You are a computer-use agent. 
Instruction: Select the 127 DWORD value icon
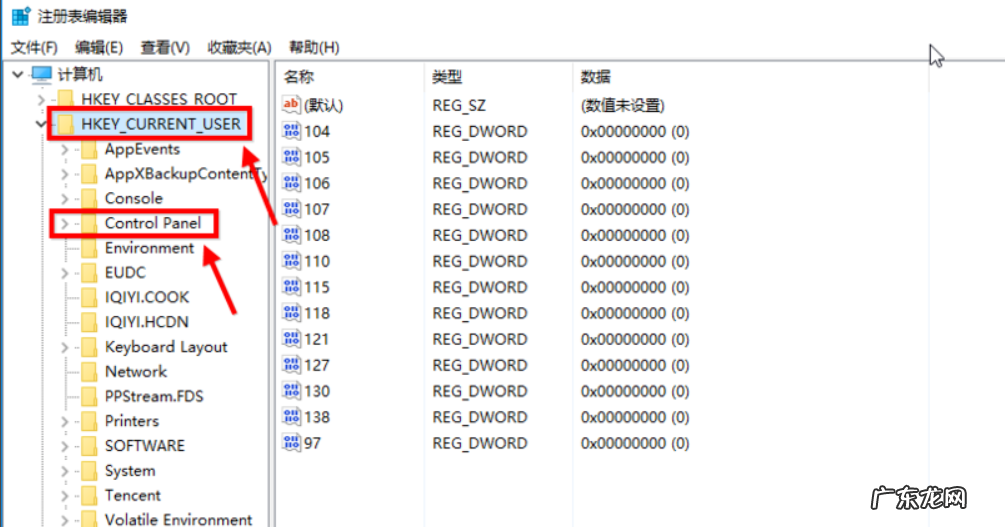tap(291, 365)
